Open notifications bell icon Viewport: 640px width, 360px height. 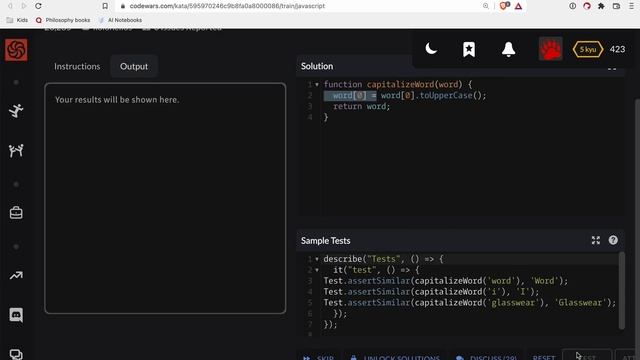click(x=508, y=49)
